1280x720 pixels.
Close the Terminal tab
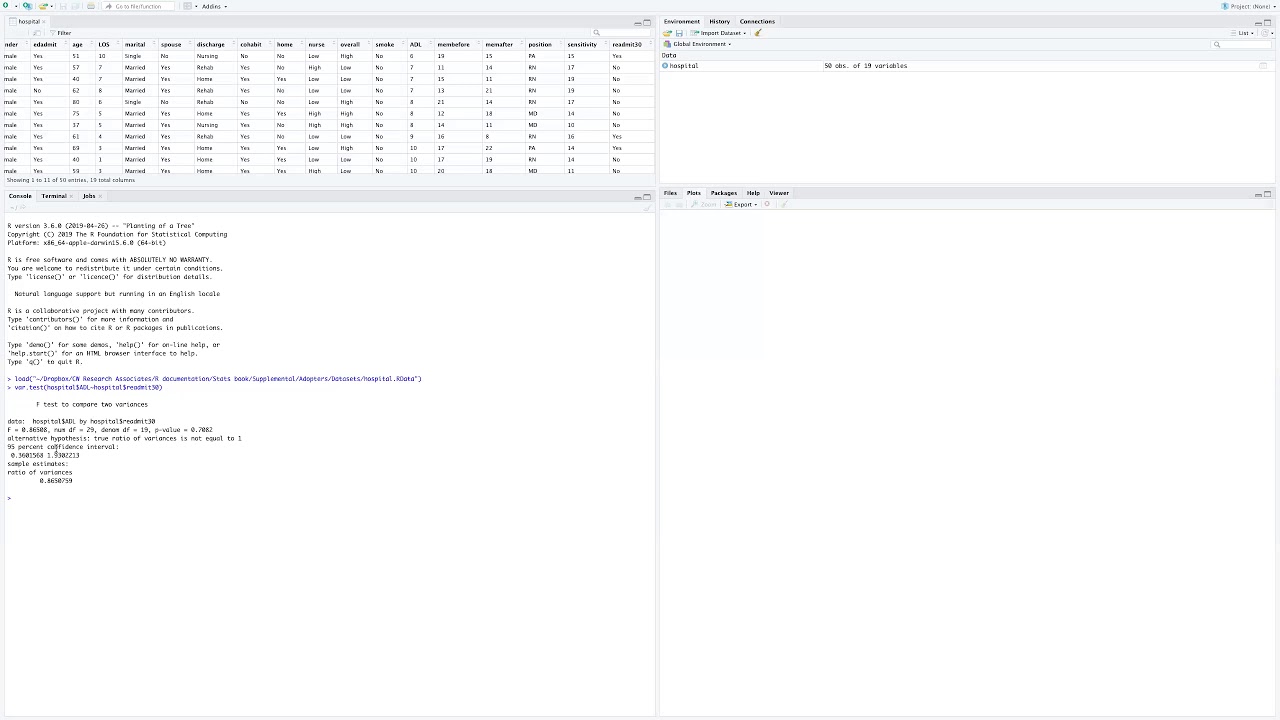coord(71,196)
